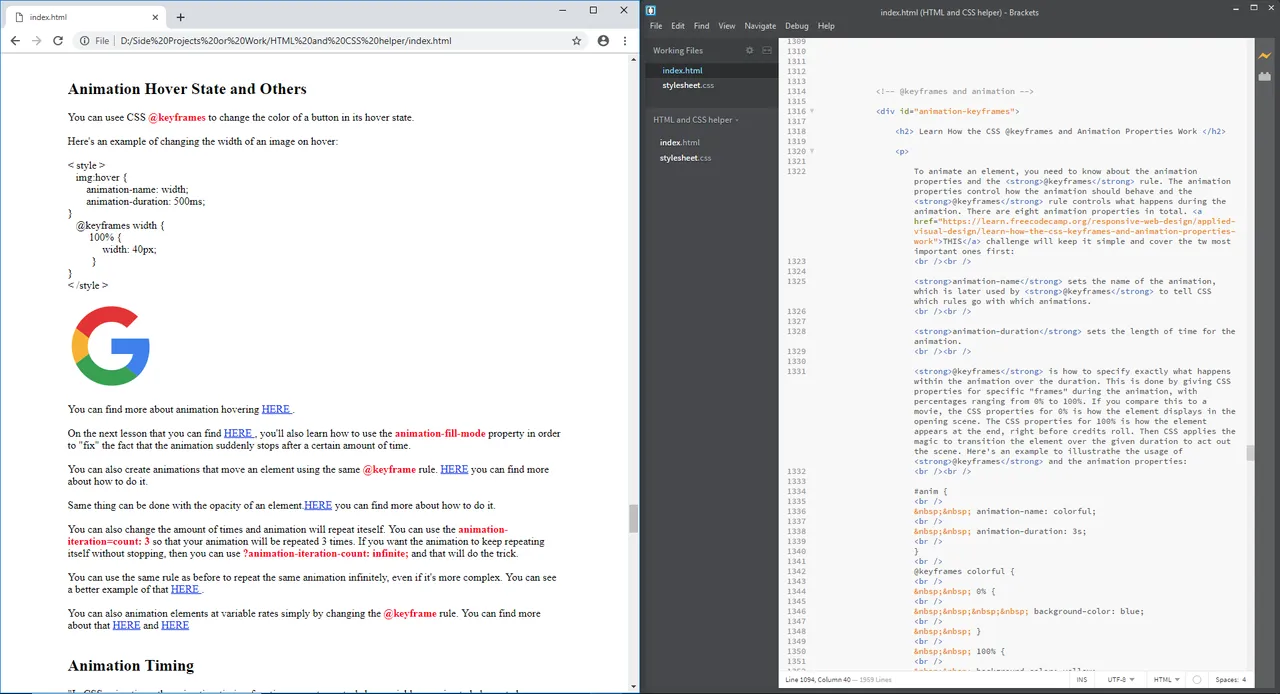Click the Chrome address bar URL

coord(285,41)
